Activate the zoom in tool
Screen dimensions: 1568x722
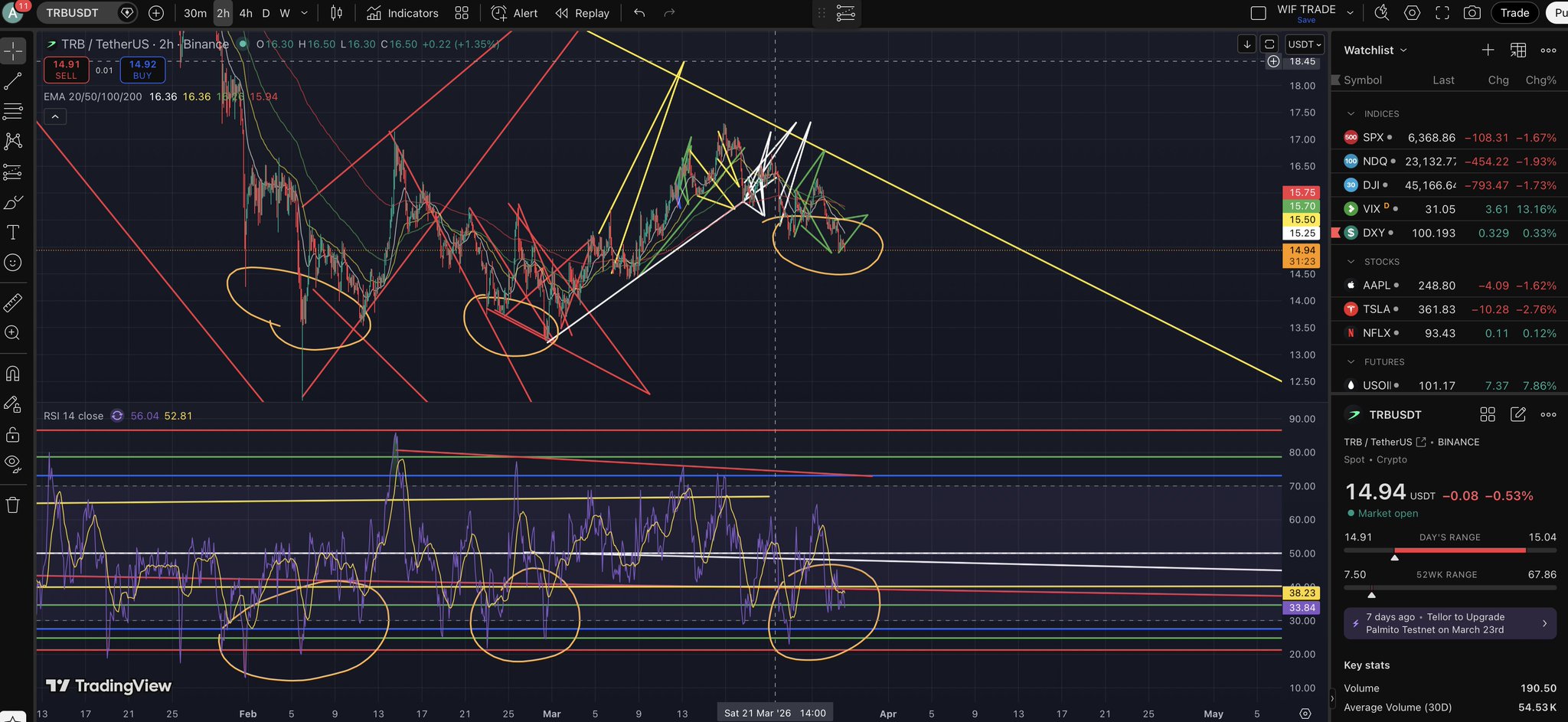click(13, 333)
